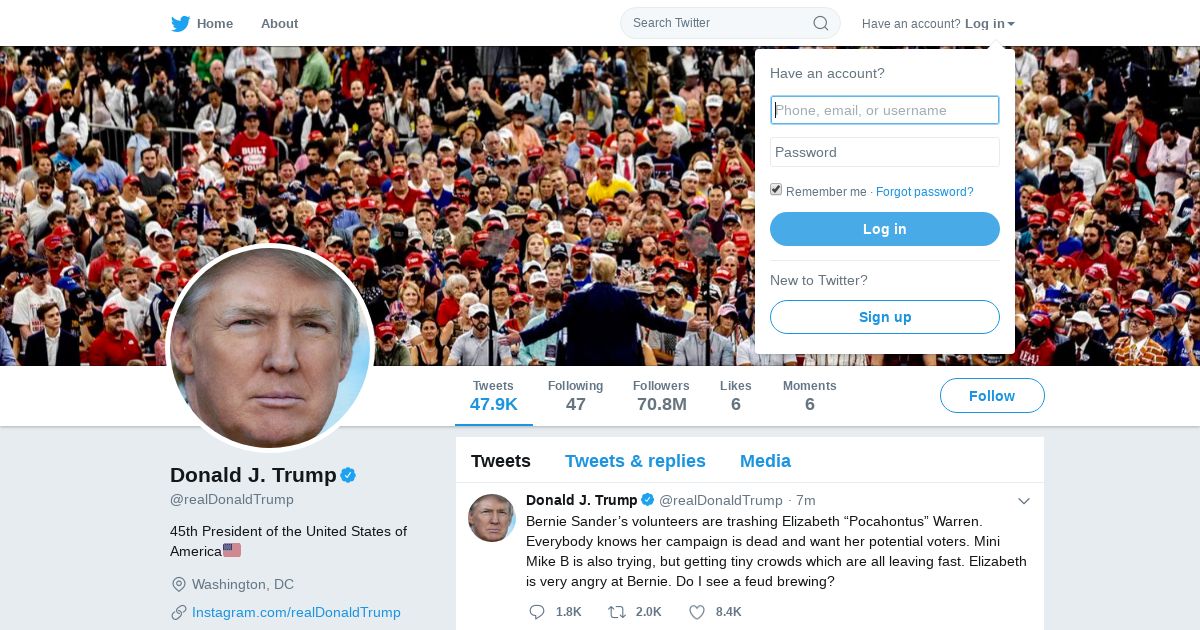This screenshot has height=630, width=1200.
Task: Focus the Password input field
Action: point(885,152)
